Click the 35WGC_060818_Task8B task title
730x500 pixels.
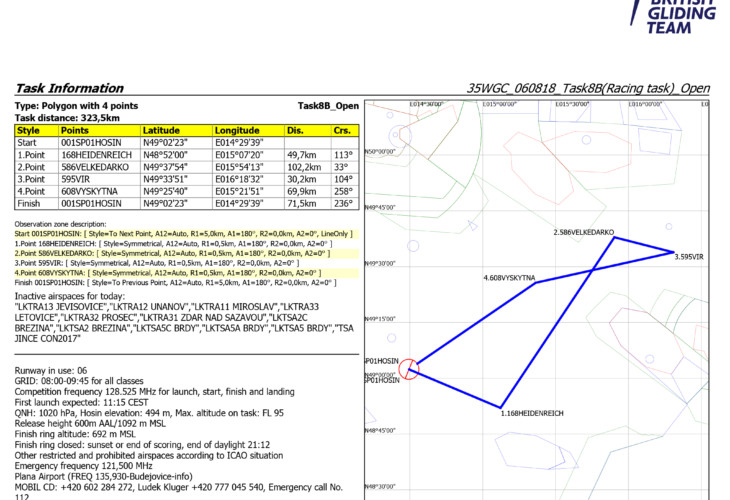pyautogui.click(x=588, y=88)
